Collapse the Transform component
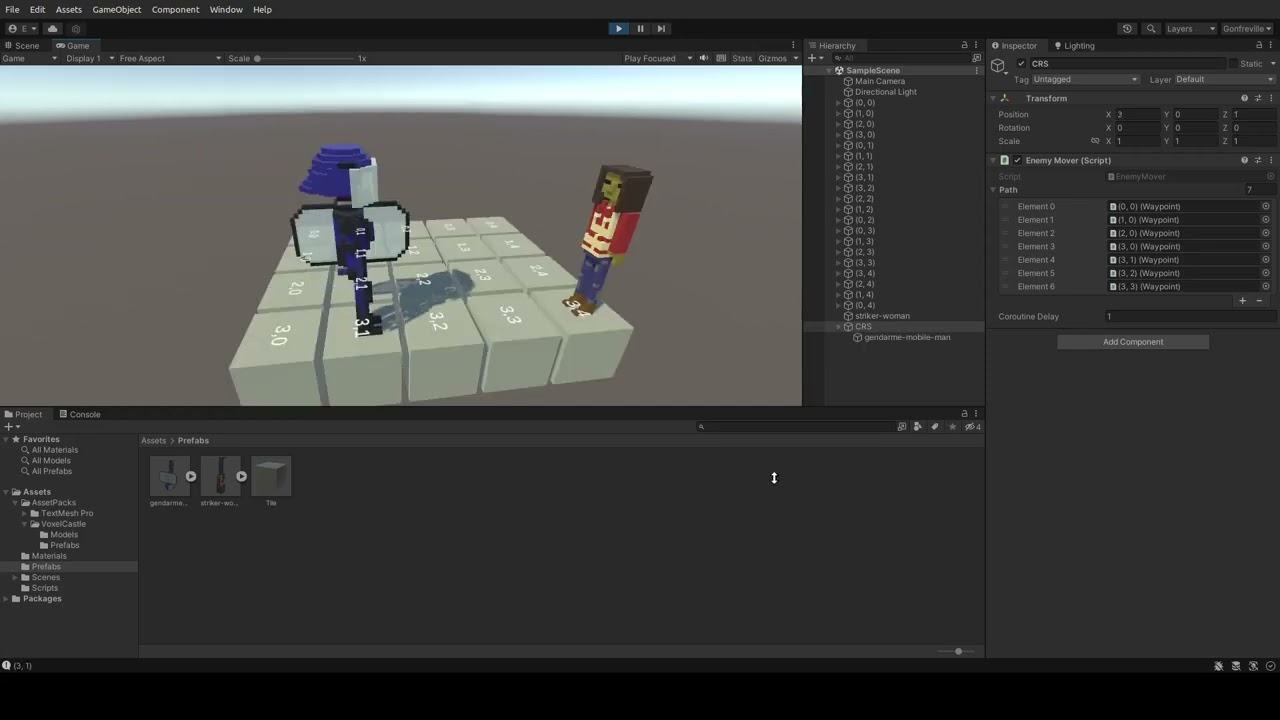Viewport: 1280px width, 720px height. [993, 98]
